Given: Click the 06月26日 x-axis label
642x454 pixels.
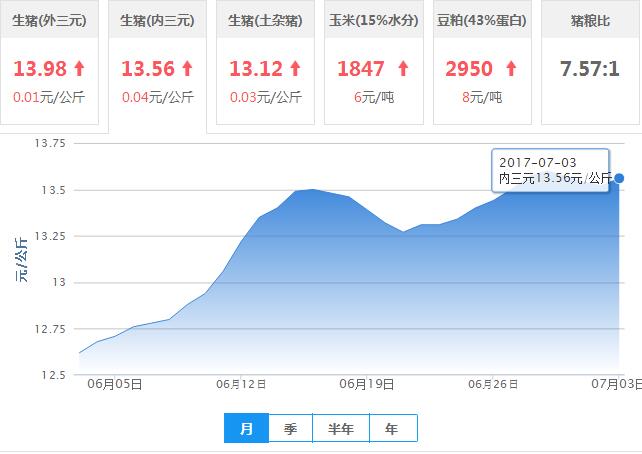Looking at the screenshot, I should point(493,384).
